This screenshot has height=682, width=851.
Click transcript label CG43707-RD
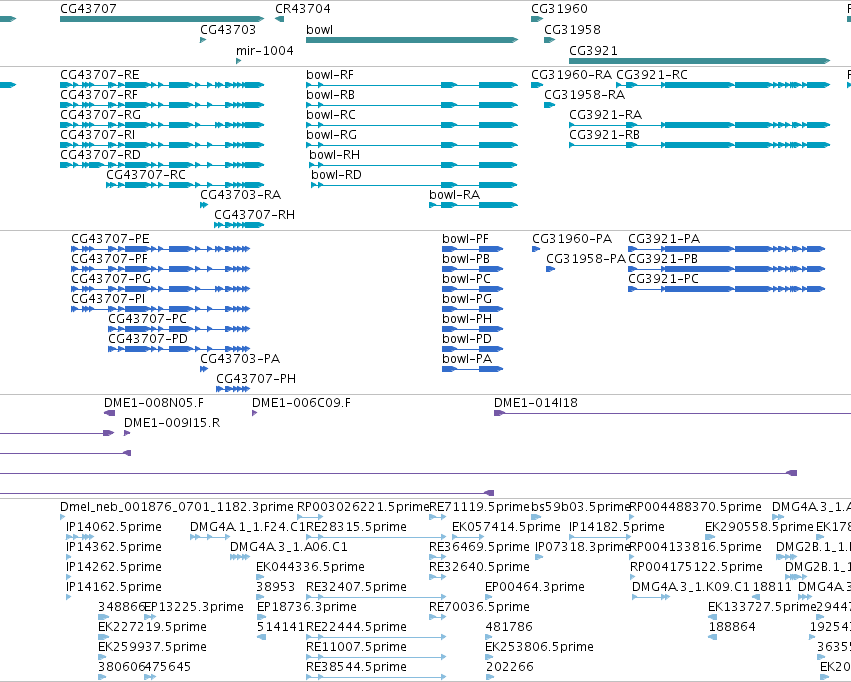coord(100,155)
